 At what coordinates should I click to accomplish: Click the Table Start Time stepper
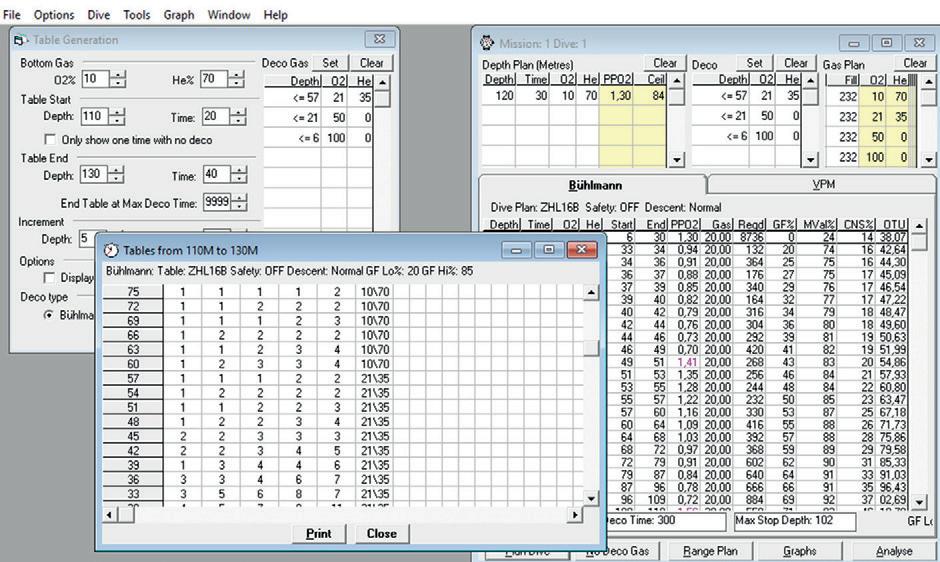point(238,116)
